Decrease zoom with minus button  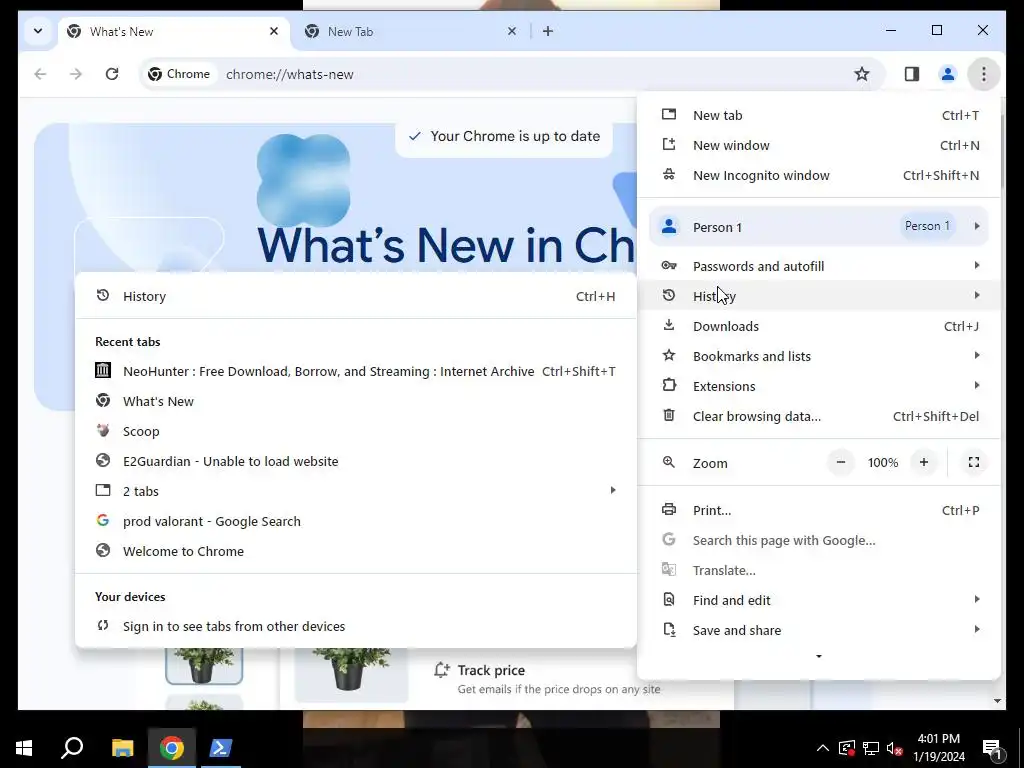841,462
